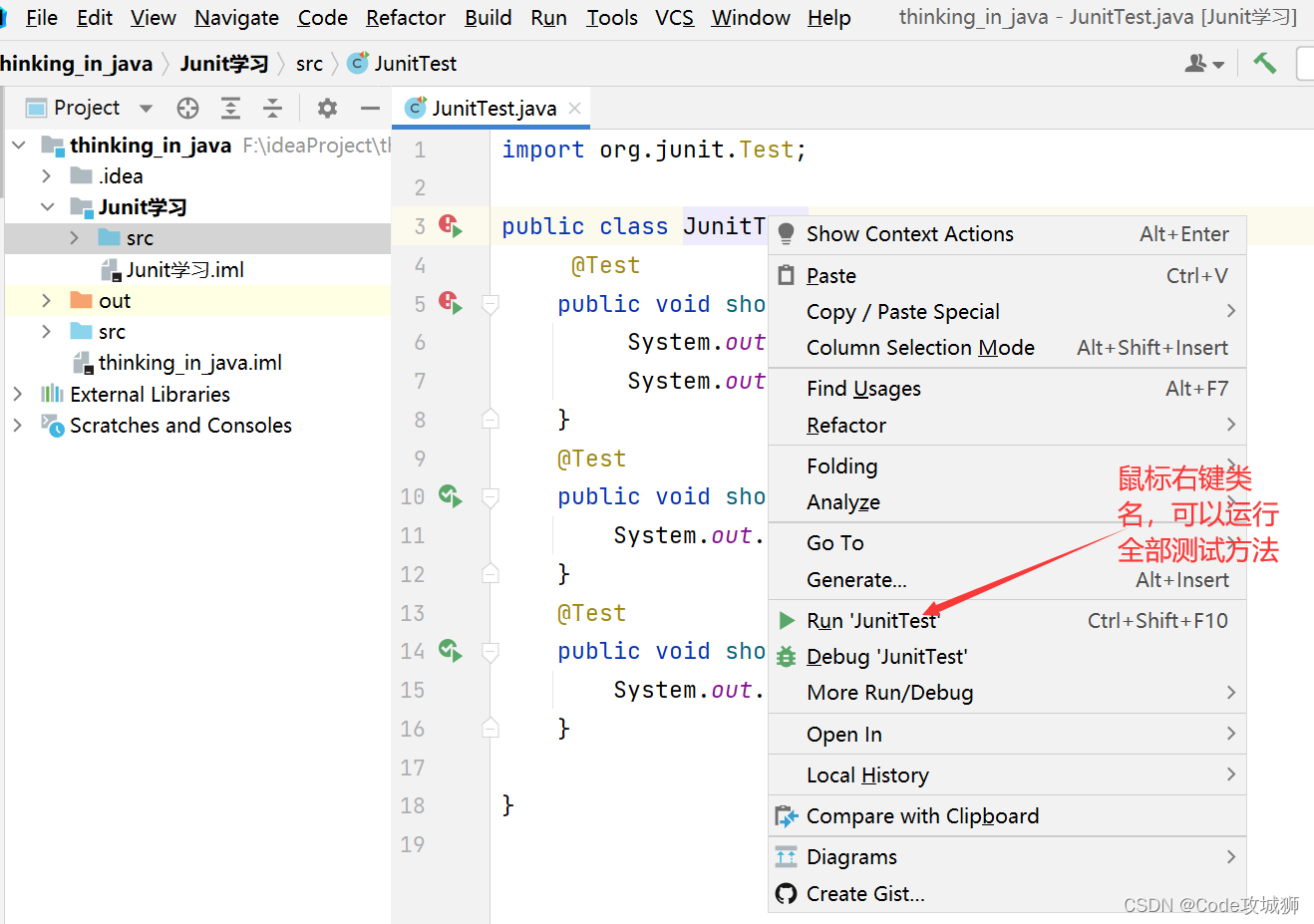This screenshot has height=924, width=1314.
Task: Open Diagrams submenu
Action: coord(1007,857)
